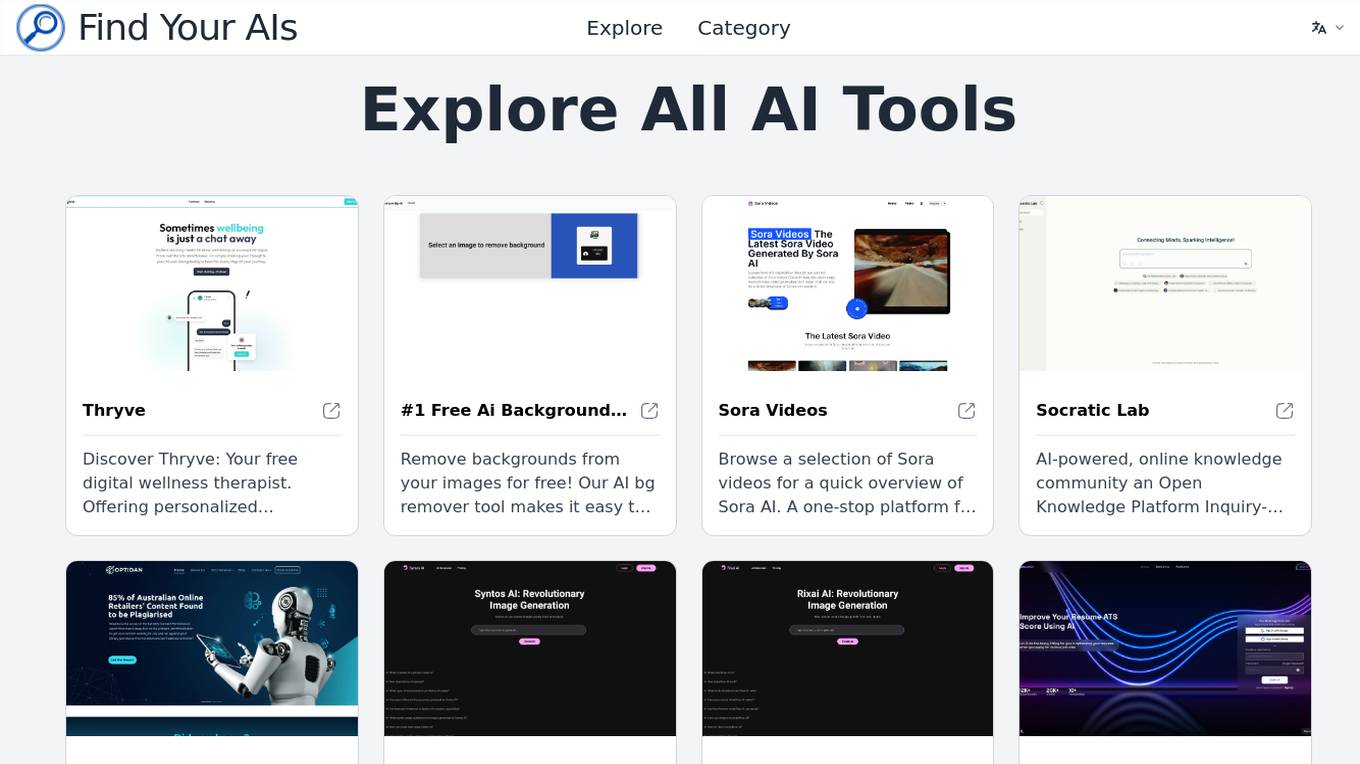View the Socratic Lab screenshot thumbnail
Viewport: 1360px width, 764px height.
(x=1165, y=283)
